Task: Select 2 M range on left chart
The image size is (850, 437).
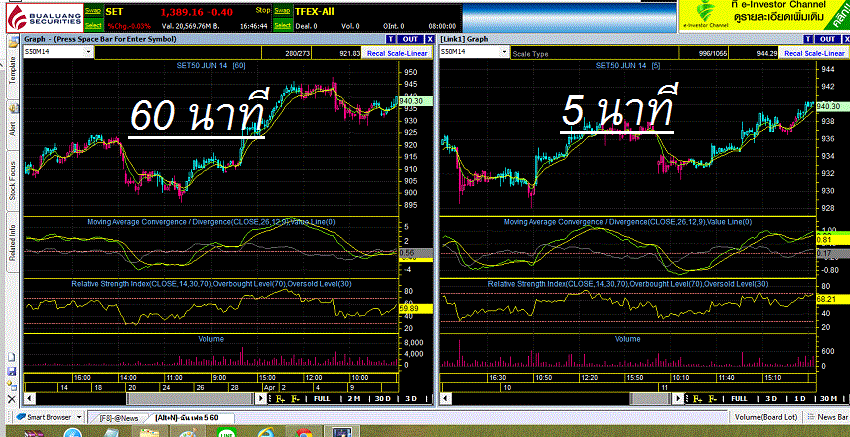Action: click(353, 399)
